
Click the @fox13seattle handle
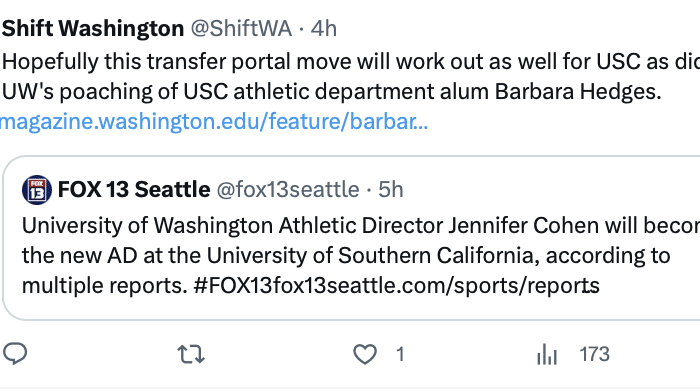click(x=288, y=190)
